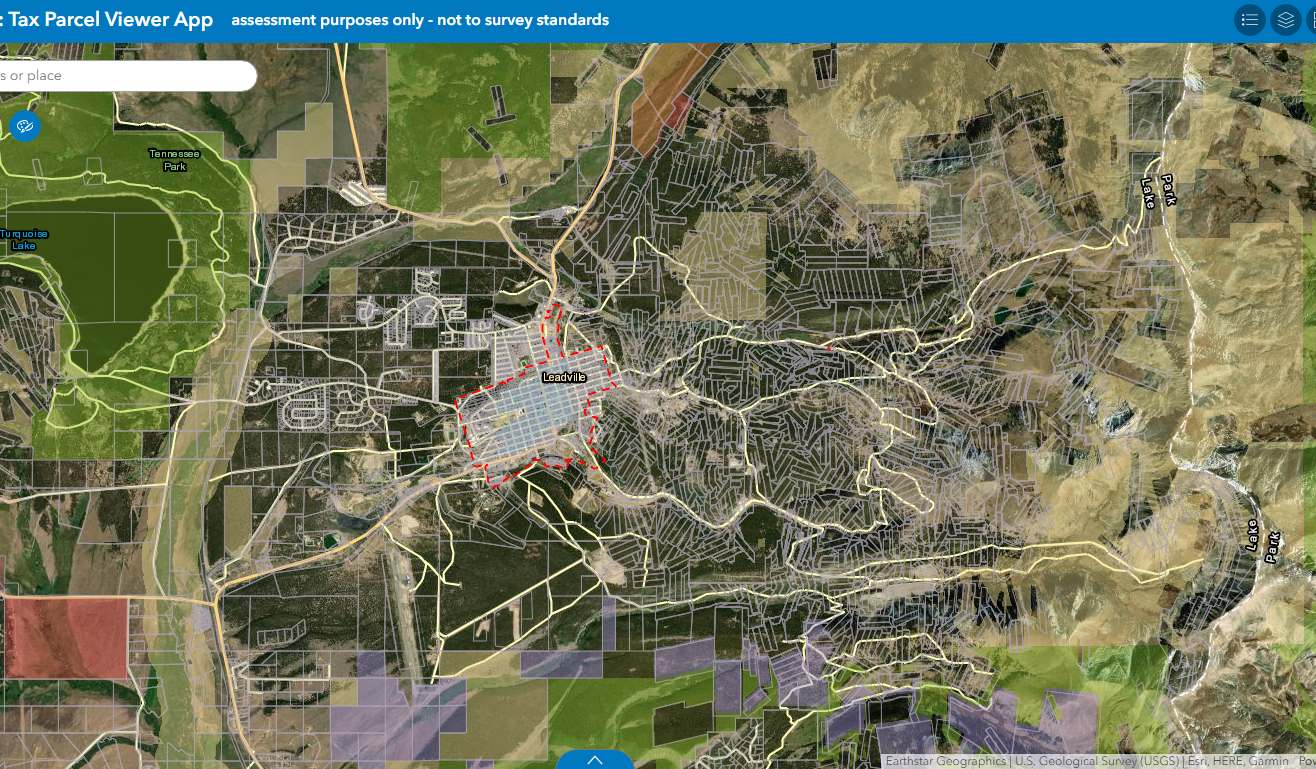Click the Earthstar Geographics attribution text
The width and height of the screenshot is (1316, 769).
[x=946, y=762]
